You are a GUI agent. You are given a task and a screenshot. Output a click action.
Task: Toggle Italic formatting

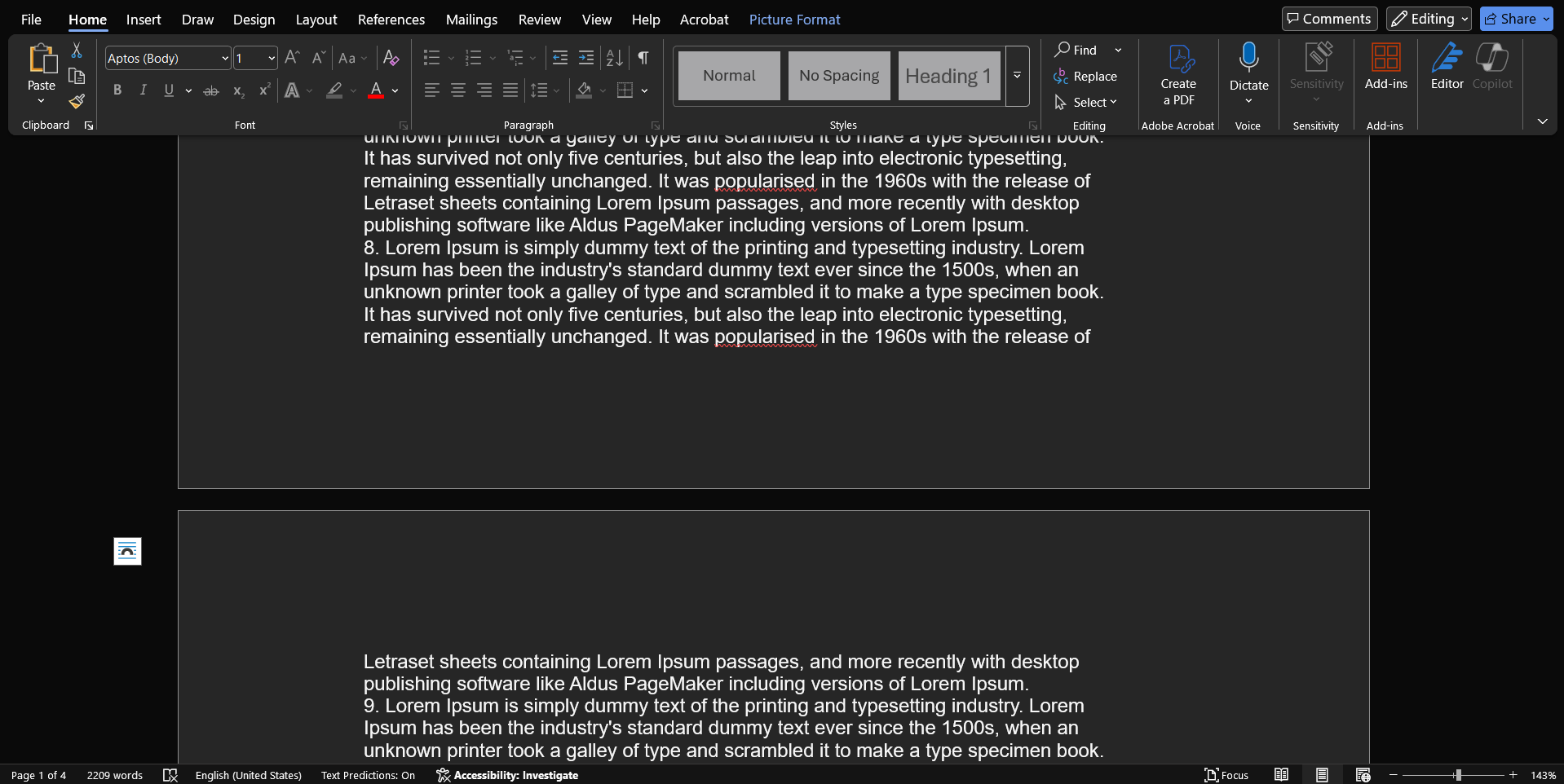[144, 90]
